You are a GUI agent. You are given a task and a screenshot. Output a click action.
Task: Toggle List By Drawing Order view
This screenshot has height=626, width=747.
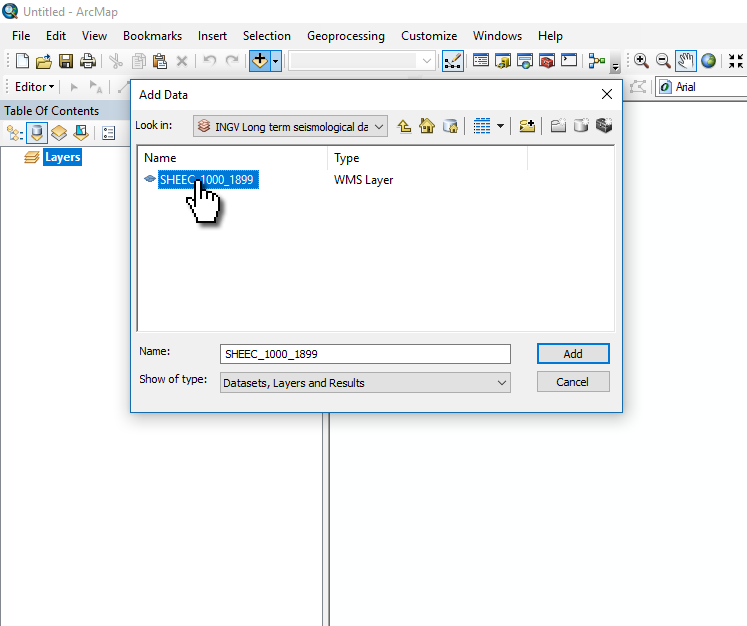click(x=15, y=133)
